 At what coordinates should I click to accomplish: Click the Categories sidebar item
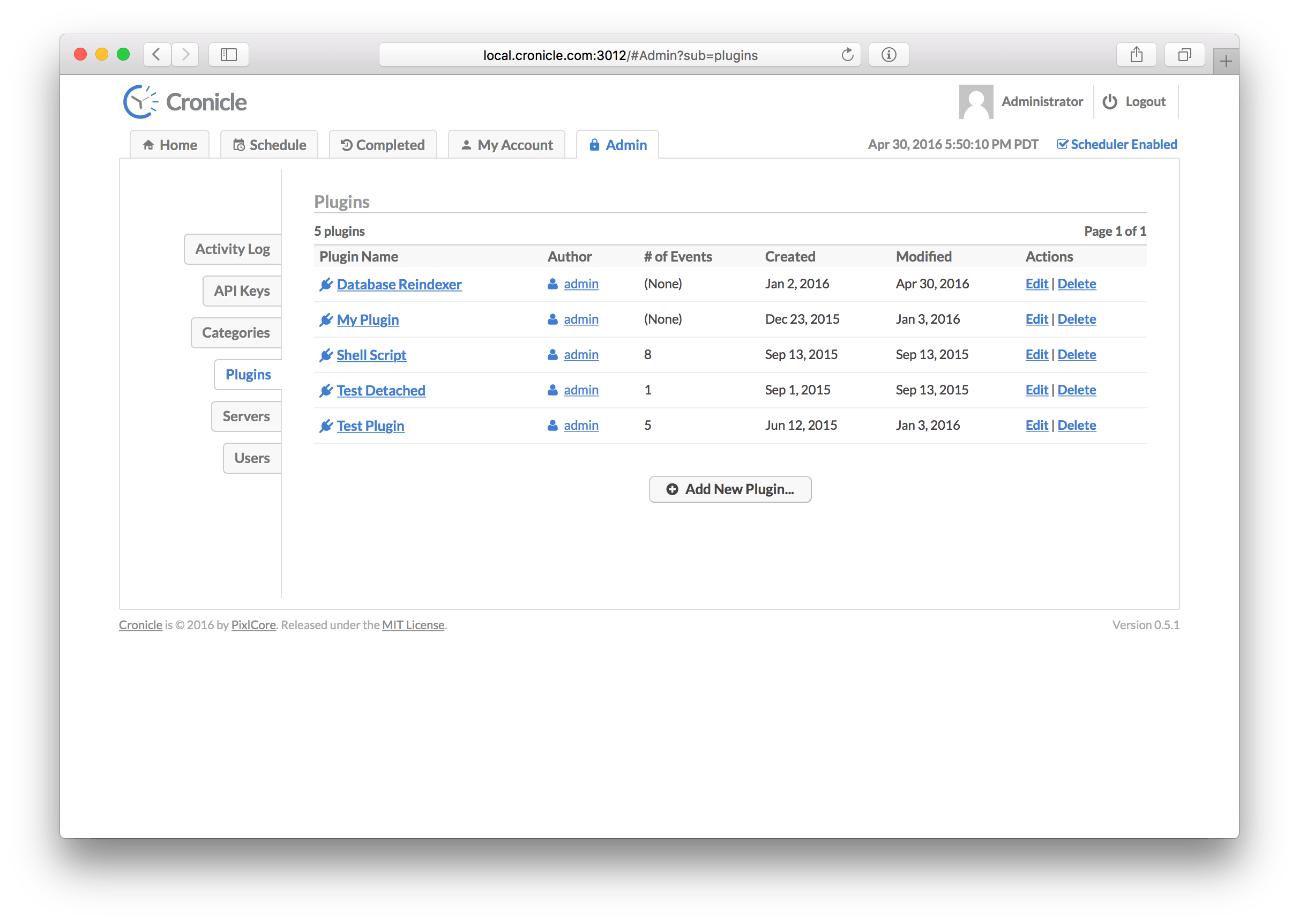(x=234, y=331)
